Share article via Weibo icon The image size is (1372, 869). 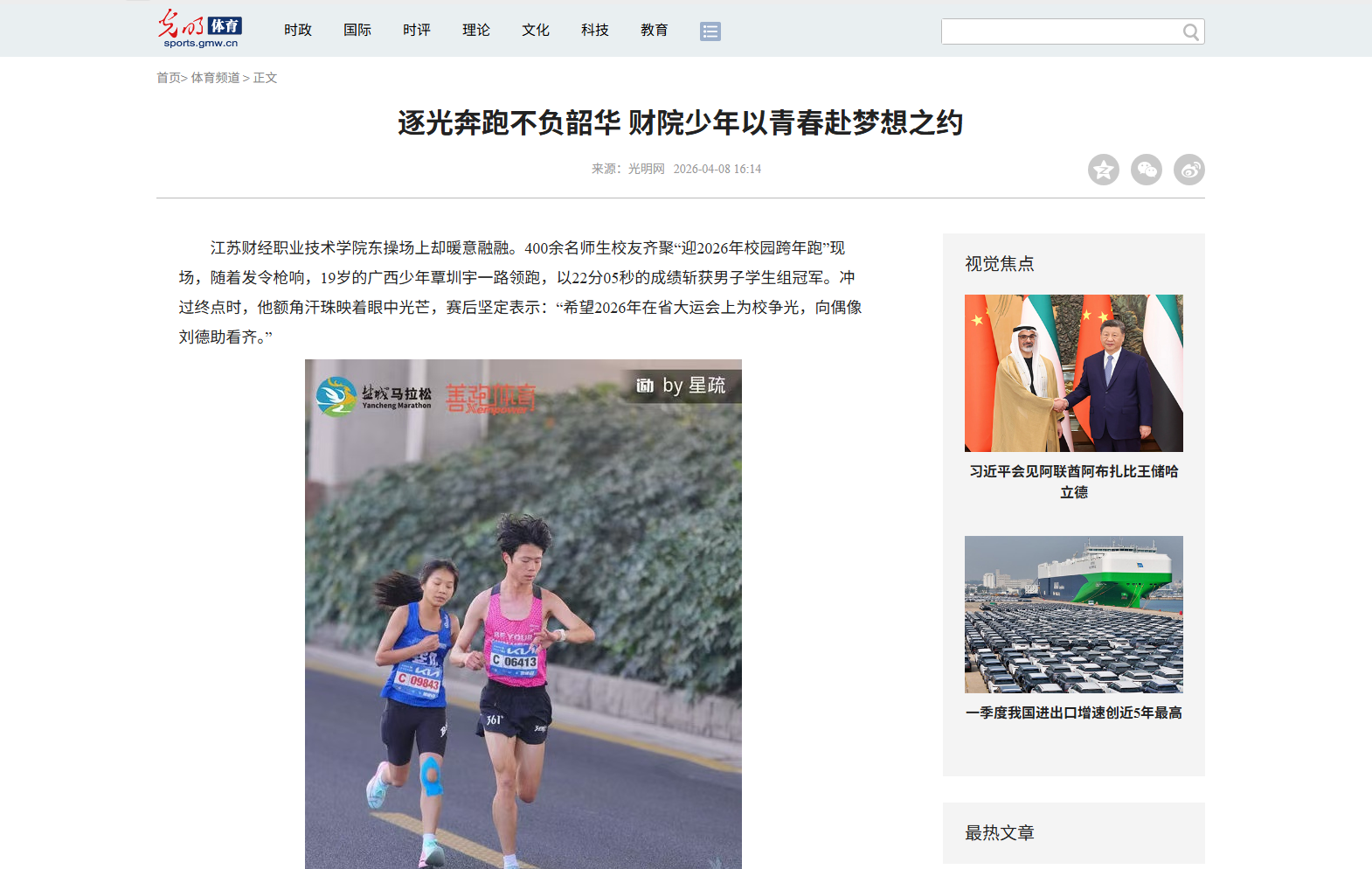tap(1188, 170)
